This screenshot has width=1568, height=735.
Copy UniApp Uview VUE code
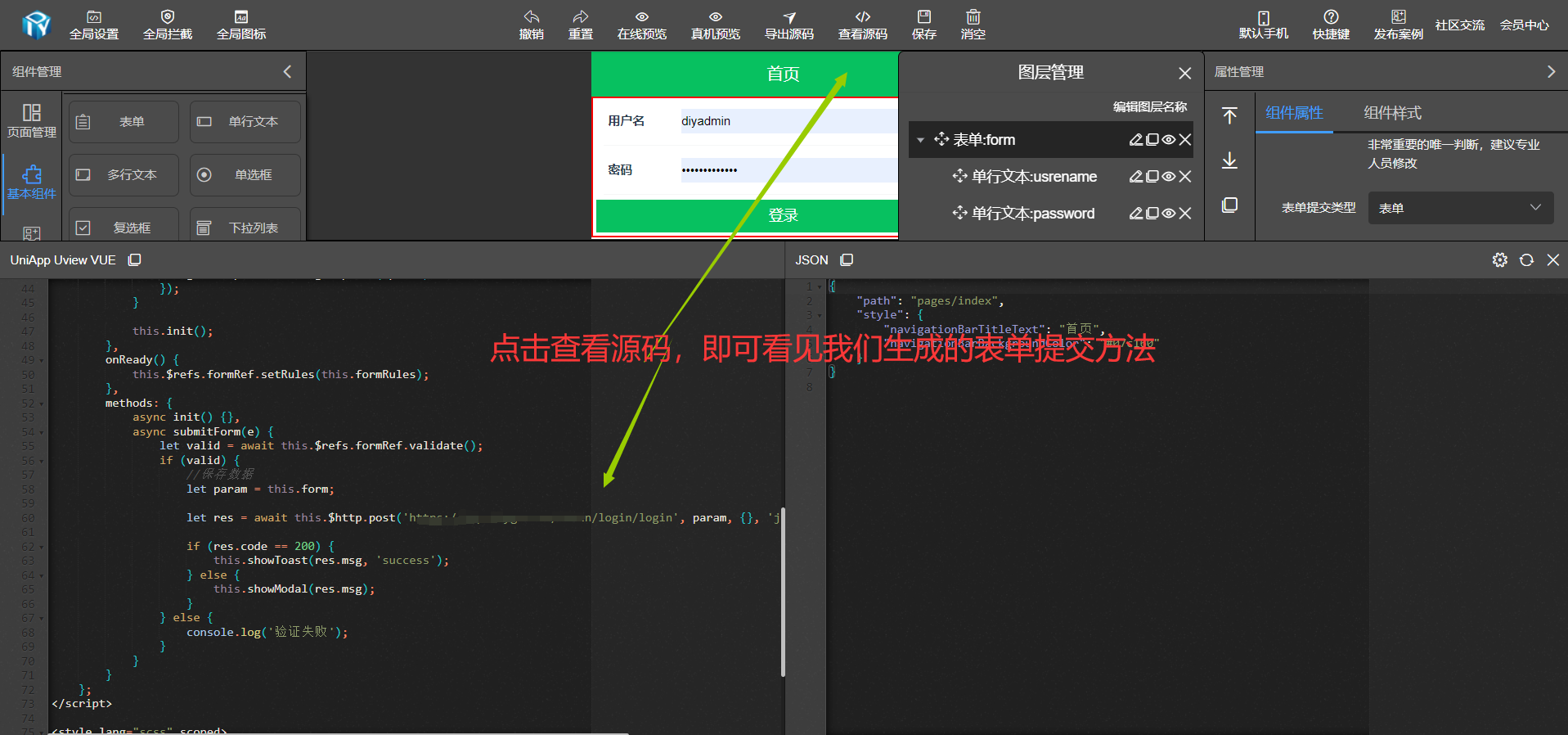(x=135, y=260)
